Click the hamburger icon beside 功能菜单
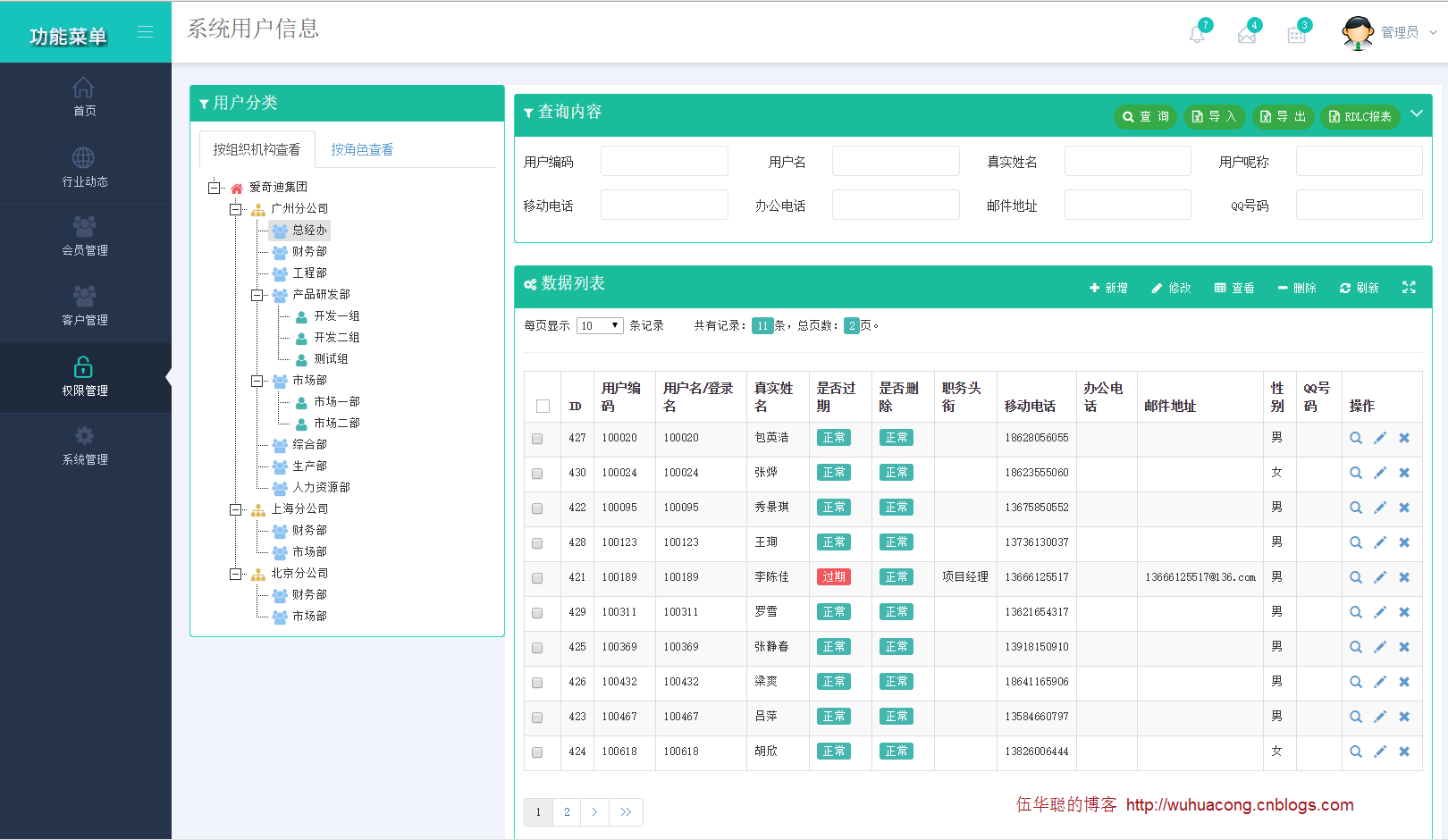This screenshot has width=1448, height=840. click(x=145, y=30)
